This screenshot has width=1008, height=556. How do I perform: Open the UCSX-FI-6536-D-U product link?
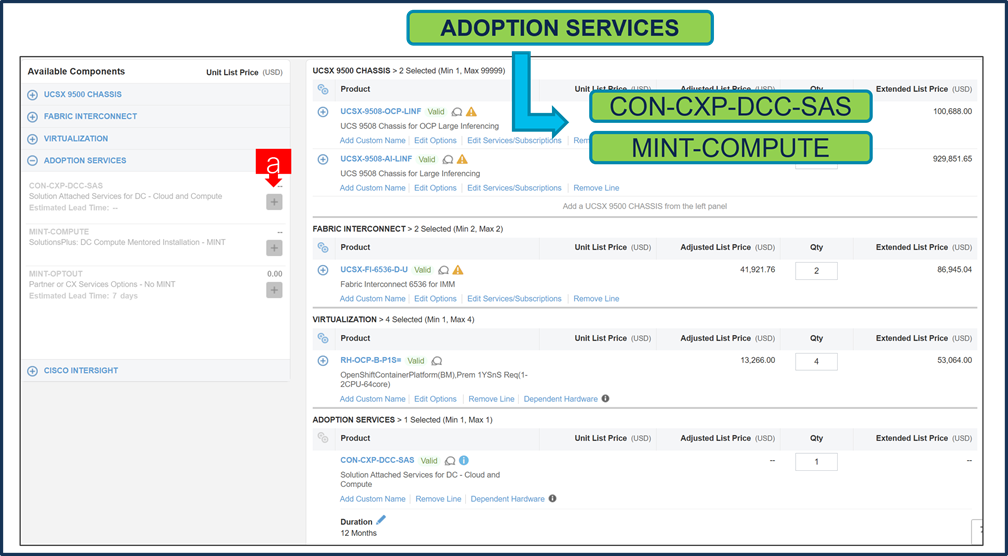coord(374,269)
